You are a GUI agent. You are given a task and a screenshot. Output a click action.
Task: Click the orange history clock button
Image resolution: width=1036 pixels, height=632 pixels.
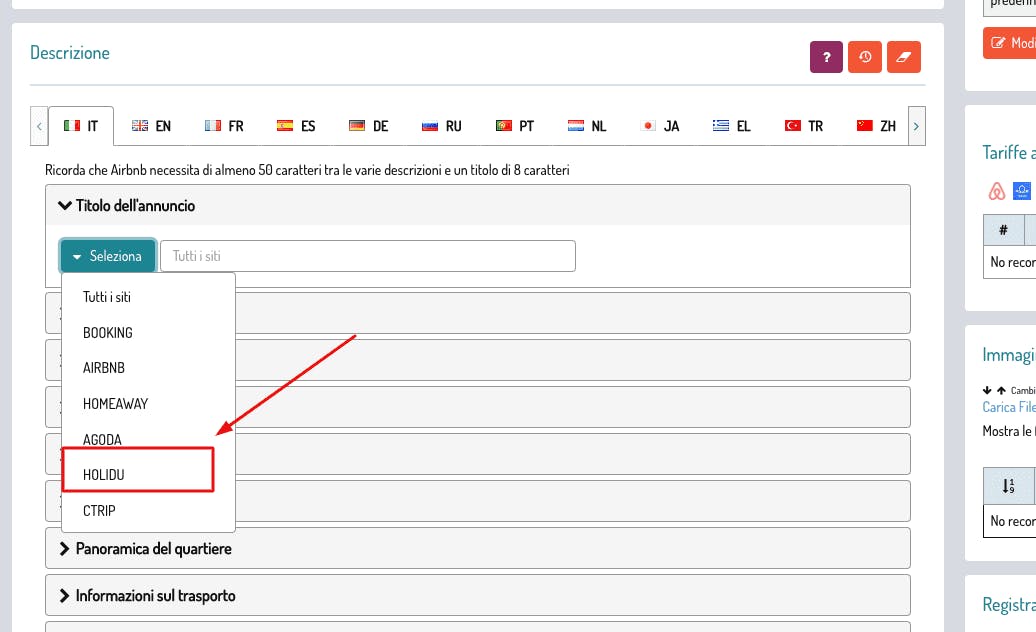tap(864, 57)
